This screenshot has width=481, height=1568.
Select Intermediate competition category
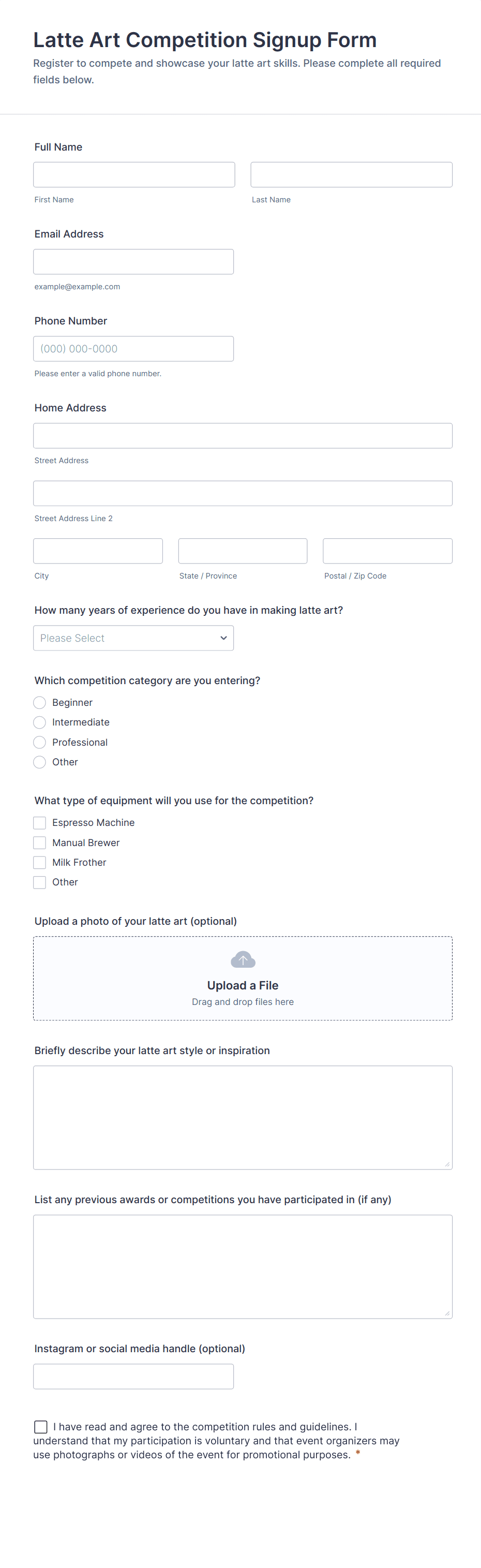click(x=39, y=722)
